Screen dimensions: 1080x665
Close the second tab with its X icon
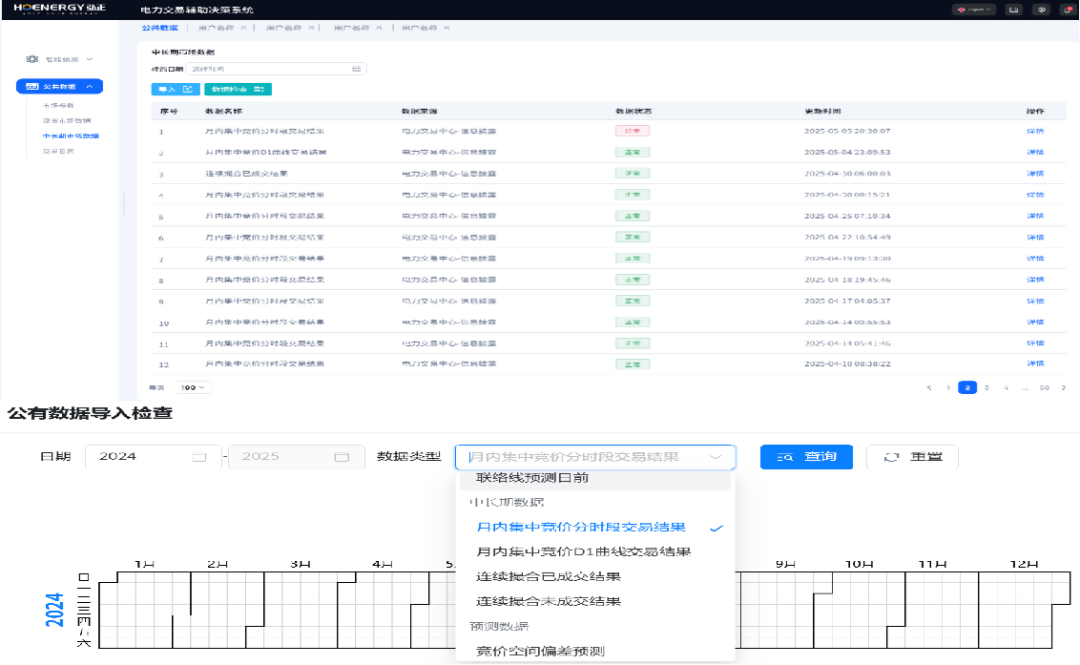pos(243,28)
